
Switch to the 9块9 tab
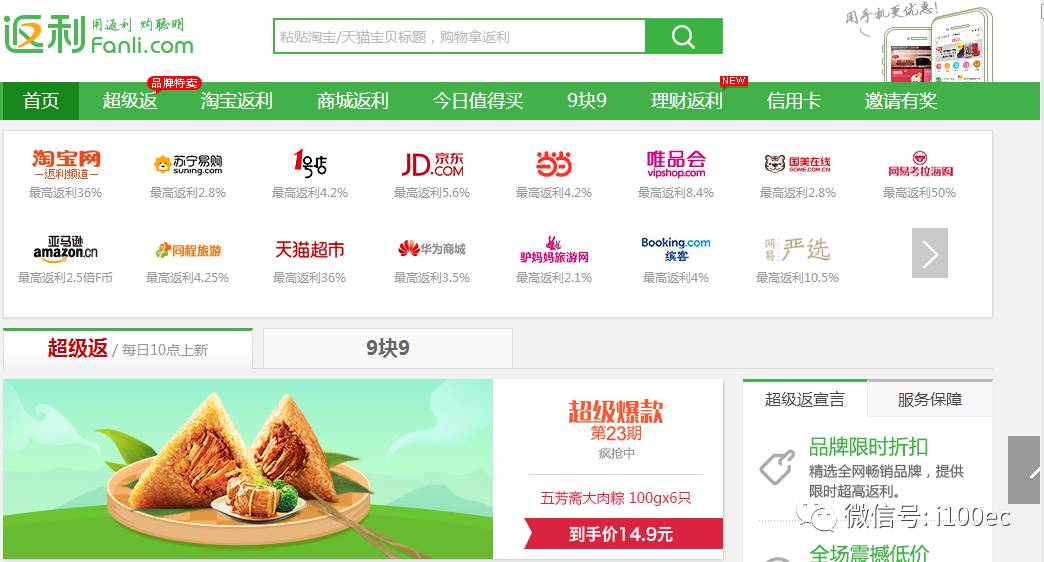[x=388, y=348]
